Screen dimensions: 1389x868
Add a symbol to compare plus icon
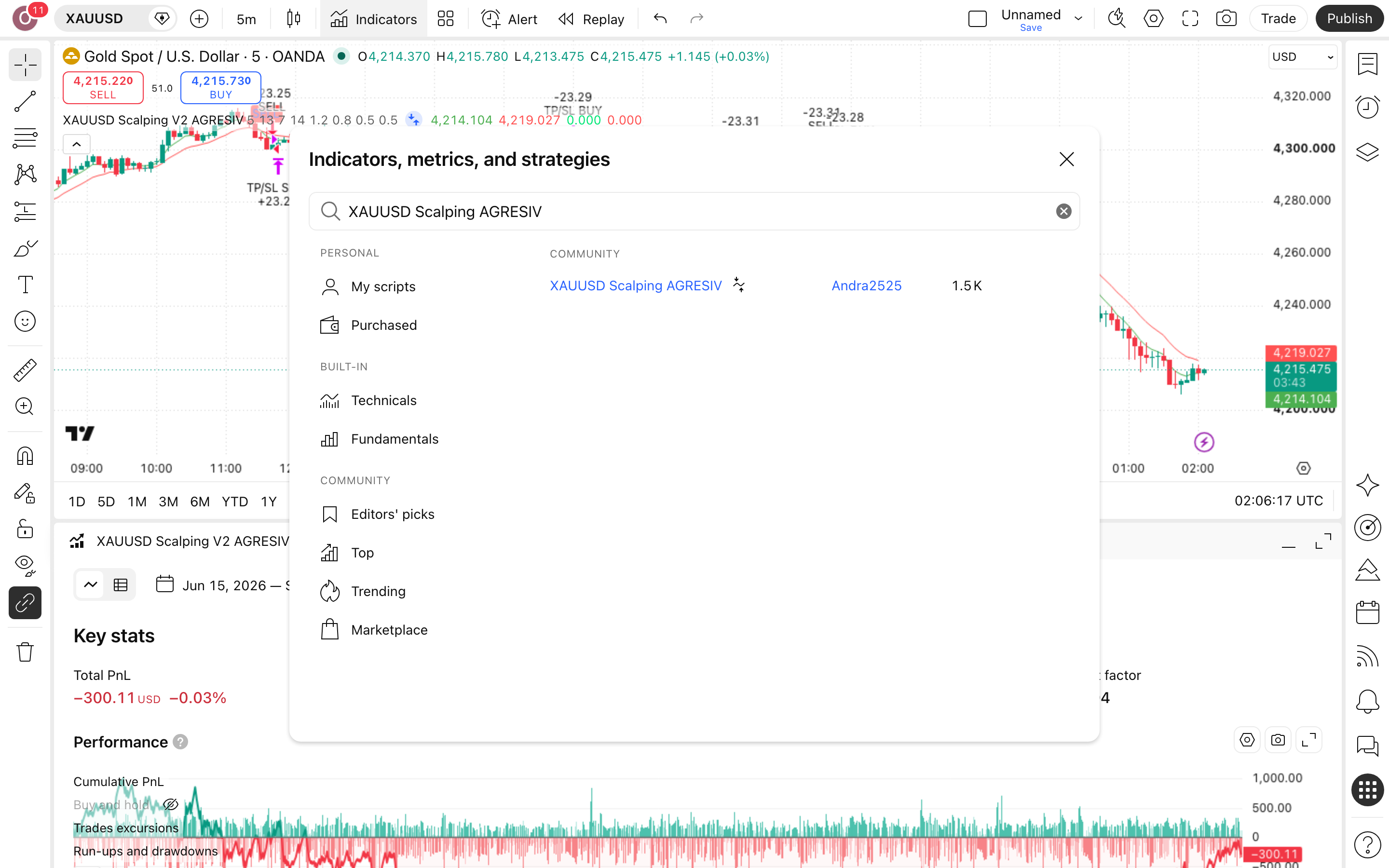point(199,18)
